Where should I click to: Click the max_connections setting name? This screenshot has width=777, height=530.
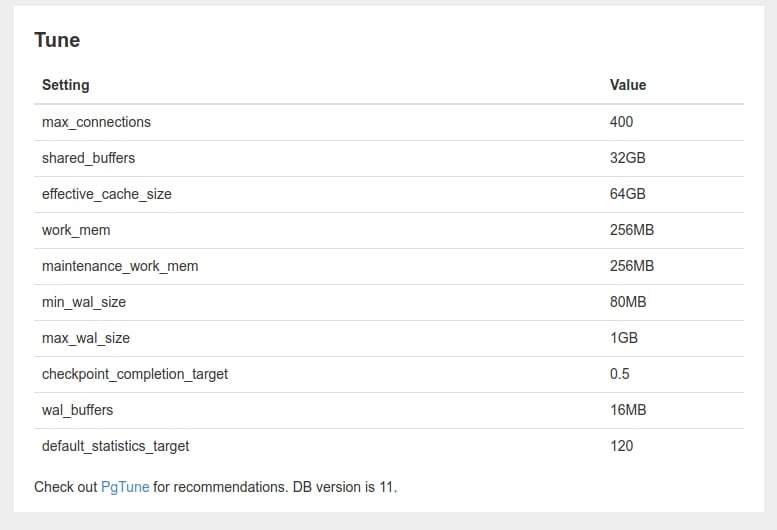96,122
